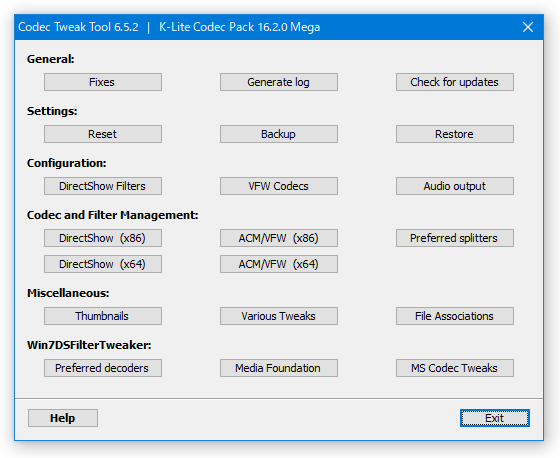This screenshot has height=458, width=560.
Task: Open ACM/VFW (x64) management
Action: point(279,264)
